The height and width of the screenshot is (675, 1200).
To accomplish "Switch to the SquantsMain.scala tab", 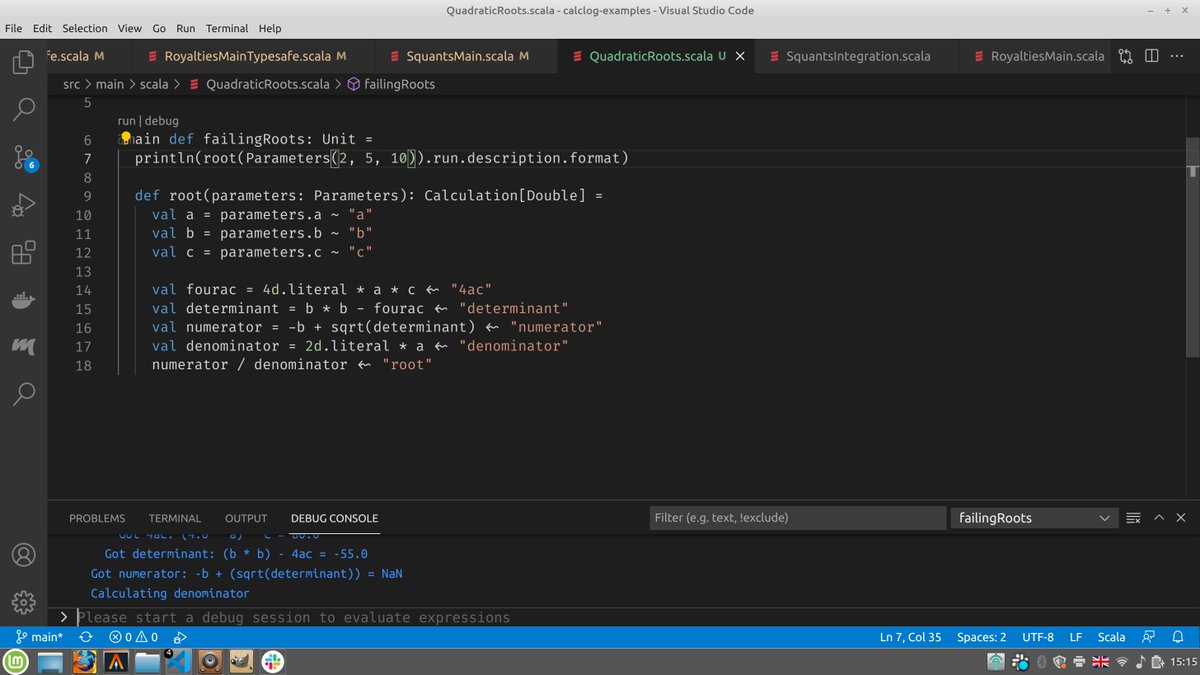I will 467,56.
